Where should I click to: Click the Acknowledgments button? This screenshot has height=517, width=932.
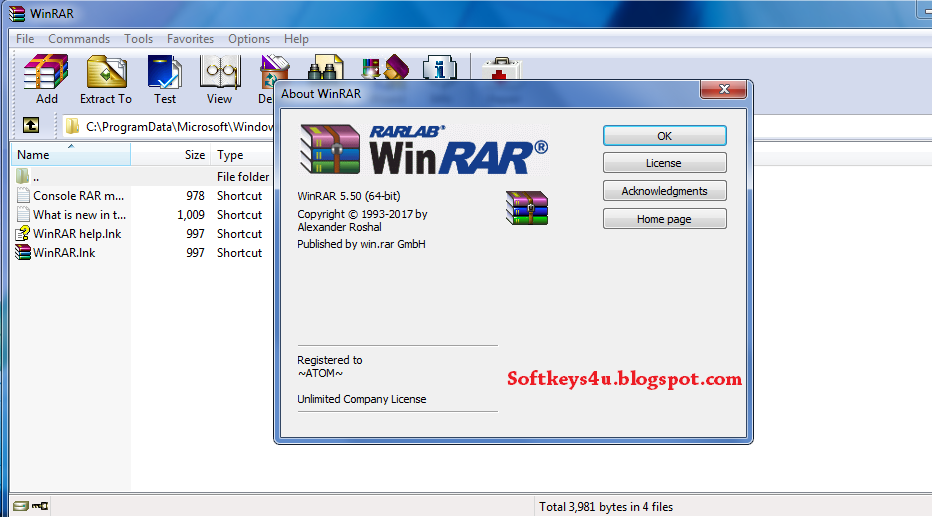coord(665,191)
